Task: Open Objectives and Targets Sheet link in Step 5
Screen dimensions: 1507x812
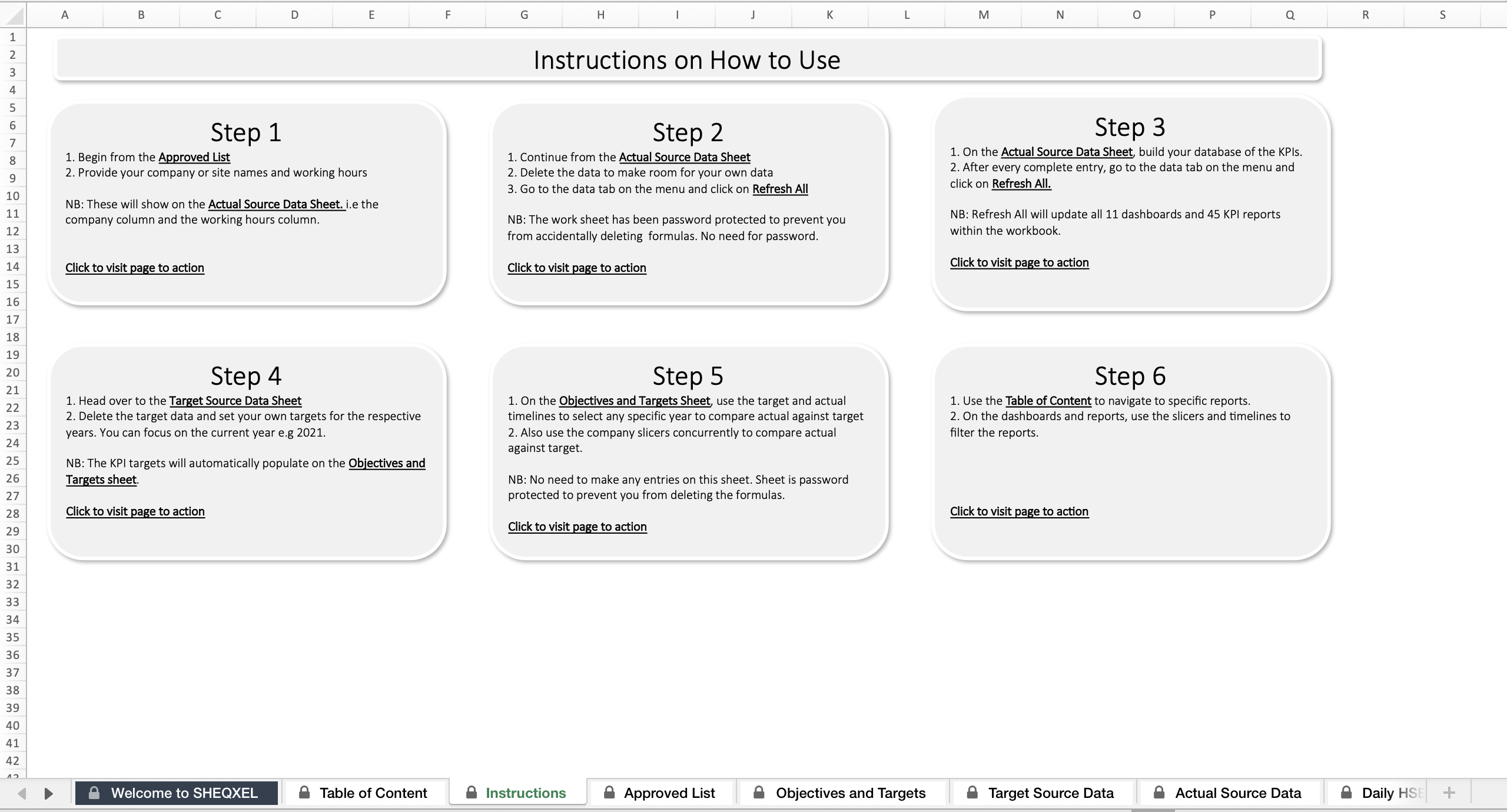Action: click(635, 401)
